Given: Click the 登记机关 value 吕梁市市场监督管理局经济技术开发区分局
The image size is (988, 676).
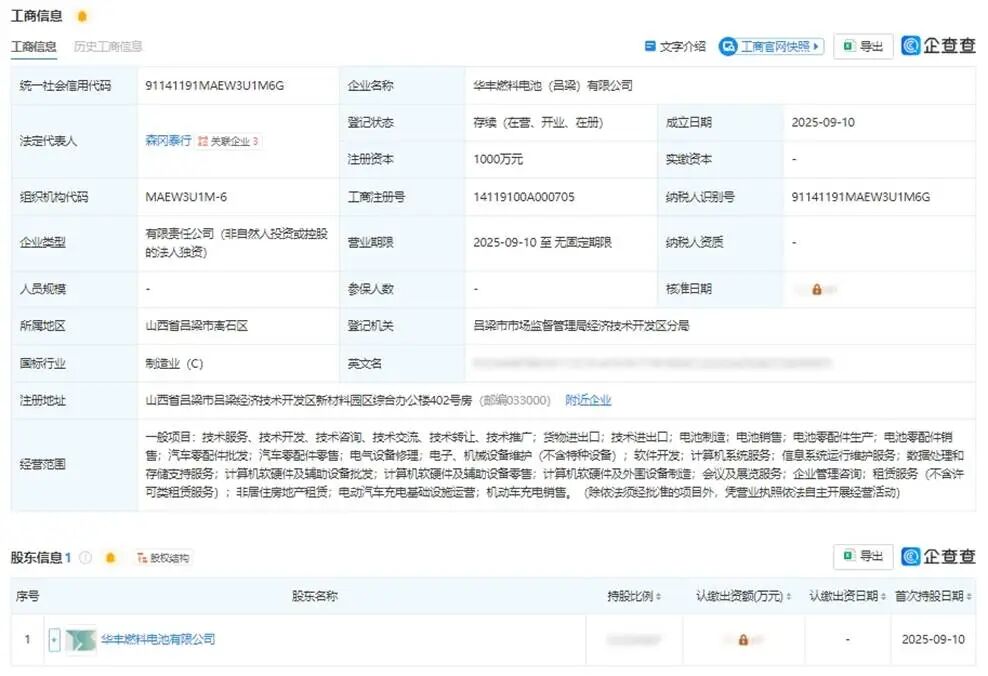Looking at the screenshot, I should 581,326.
